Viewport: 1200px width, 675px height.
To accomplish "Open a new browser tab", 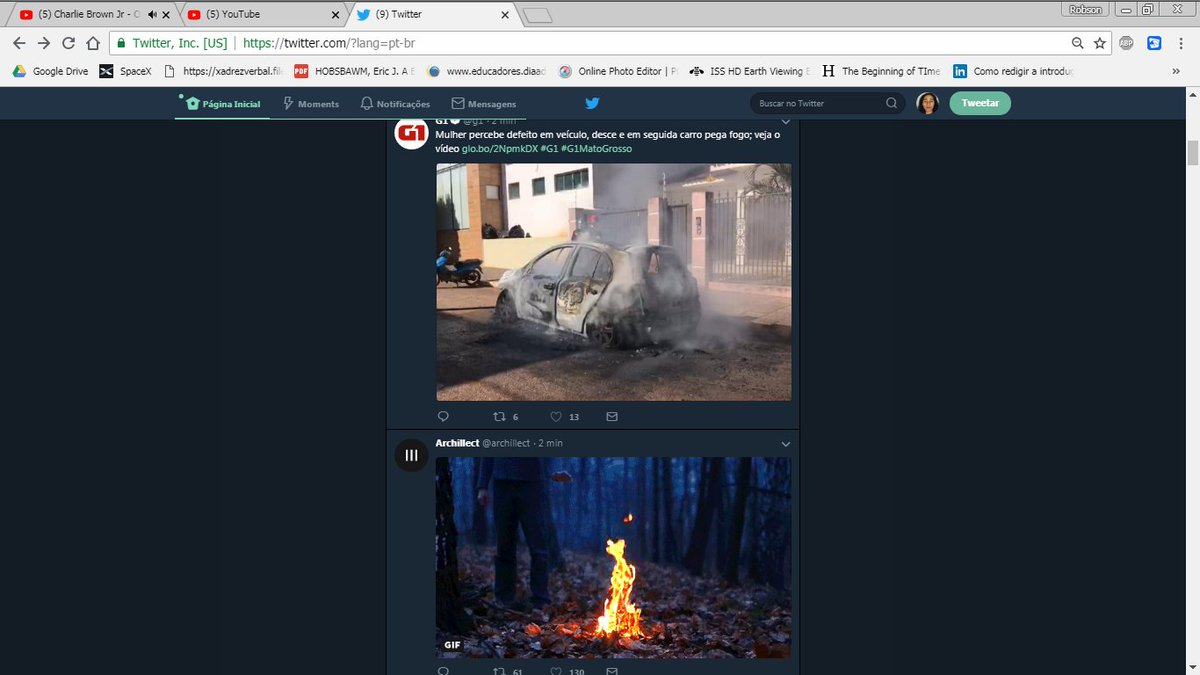I will click(538, 15).
